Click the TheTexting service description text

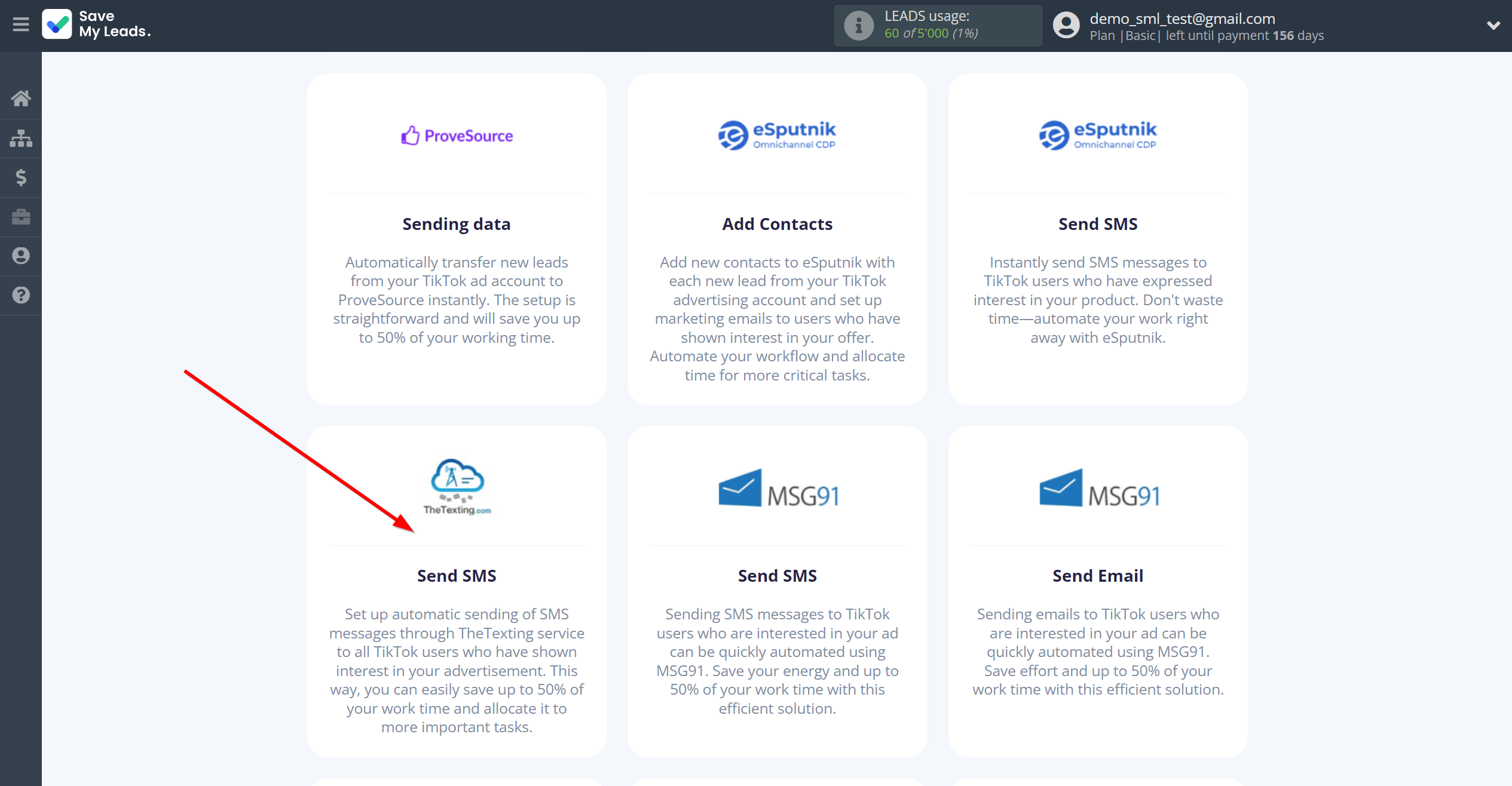click(x=457, y=670)
